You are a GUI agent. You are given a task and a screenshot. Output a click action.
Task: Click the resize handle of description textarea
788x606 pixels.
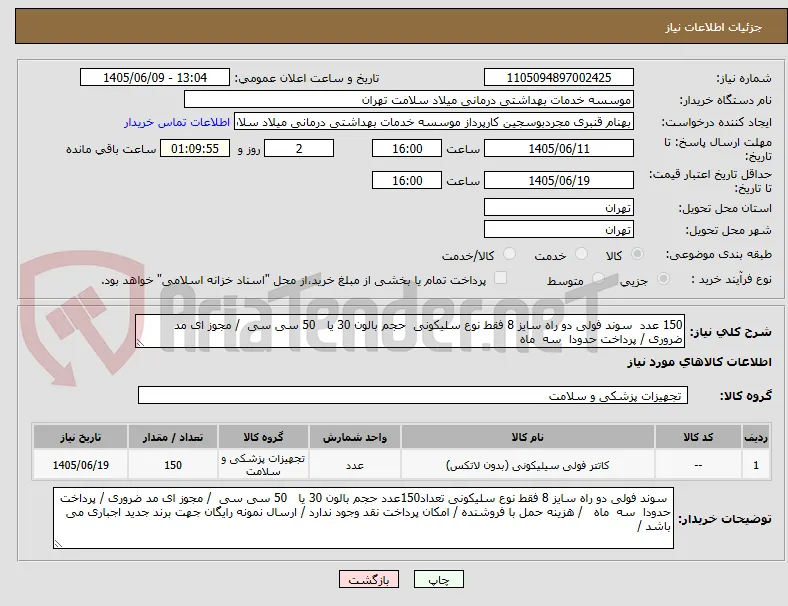(x=140, y=343)
